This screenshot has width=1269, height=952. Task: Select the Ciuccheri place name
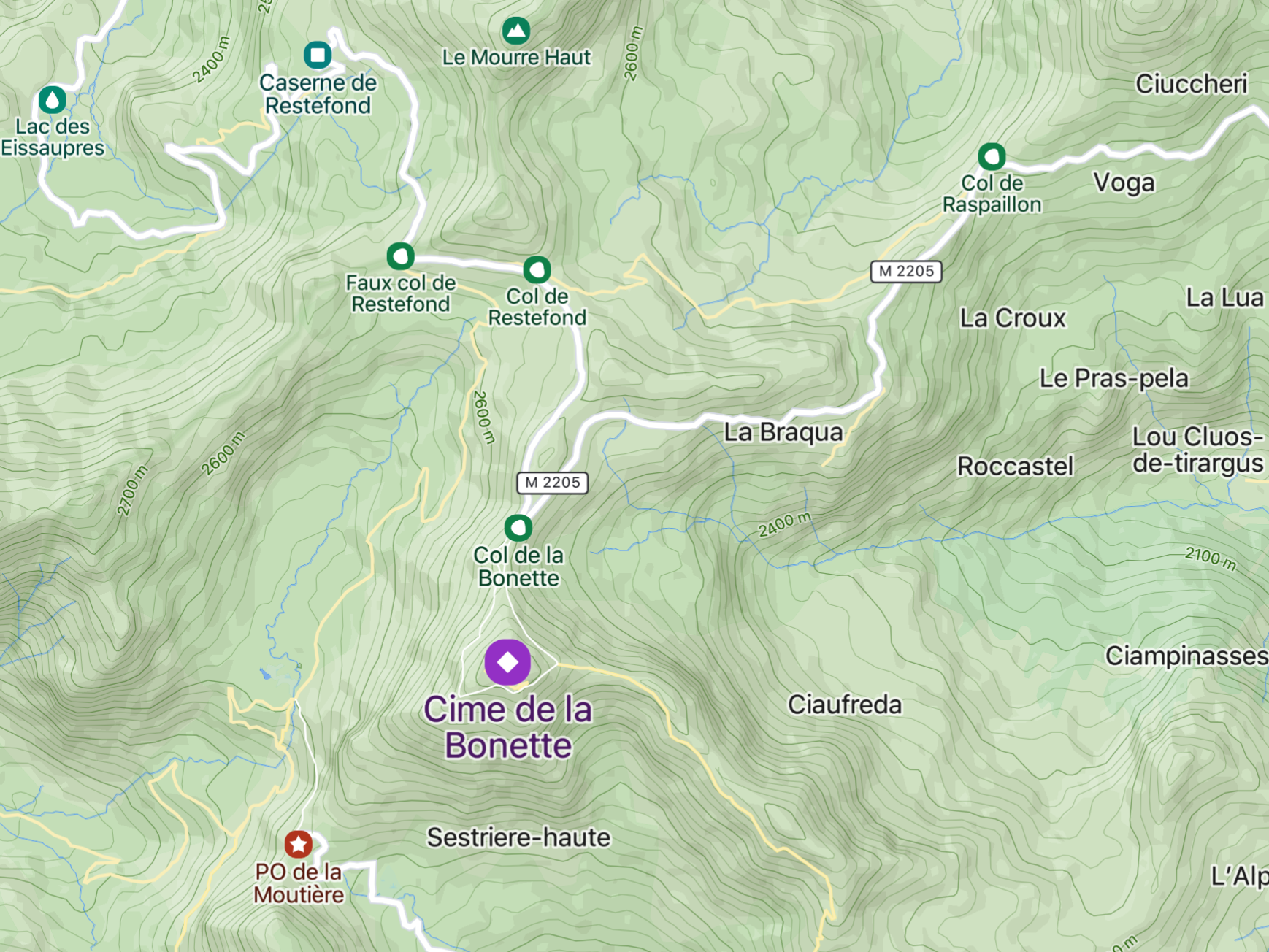(x=1191, y=84)
